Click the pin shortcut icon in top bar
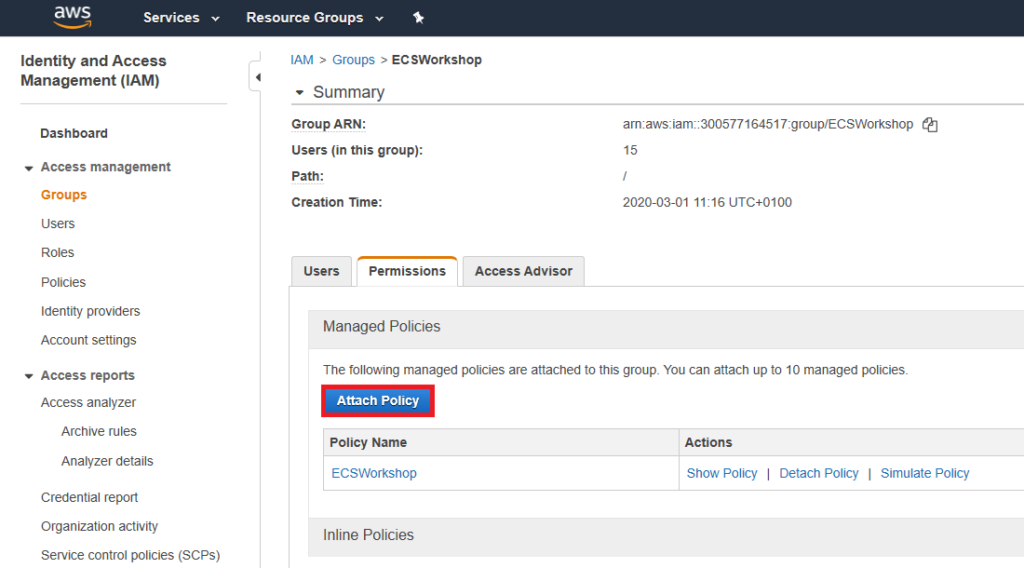 pyautogui.click(x=418, y=18)
